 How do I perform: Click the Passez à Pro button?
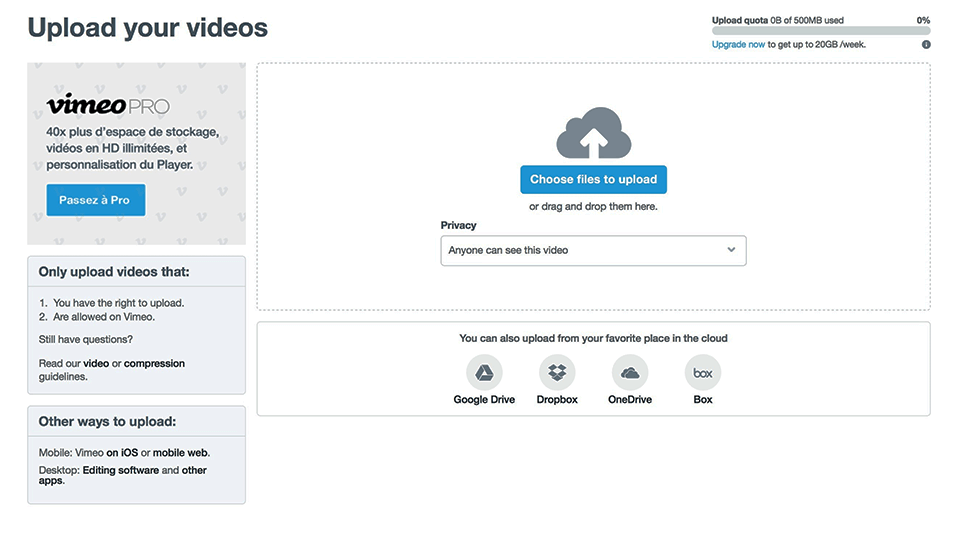(96, 200)
